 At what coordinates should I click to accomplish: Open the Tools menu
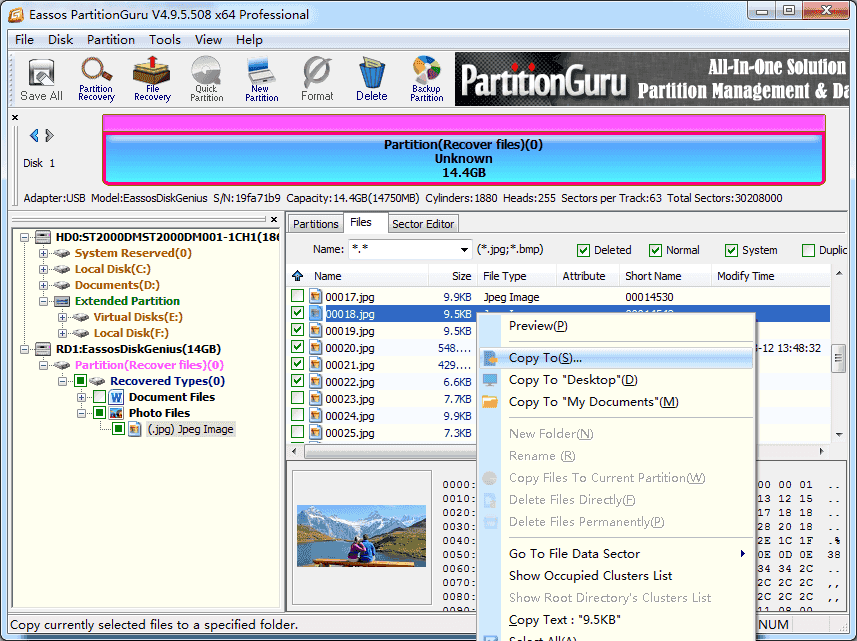(x=165, y=40)
